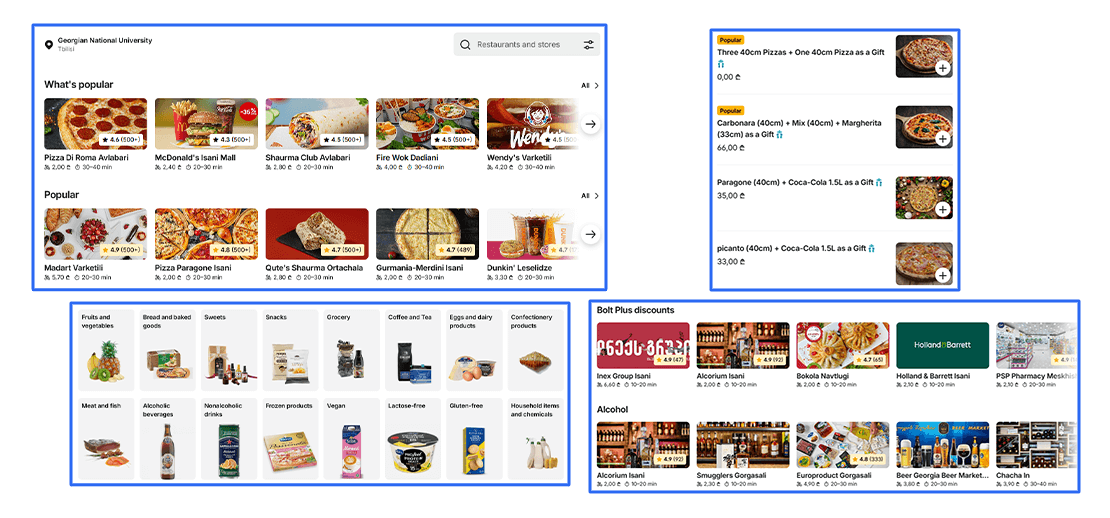Open the Alcoholic beverages category
The width and height of the screenshot is (1110, 518).
point(167,439)
